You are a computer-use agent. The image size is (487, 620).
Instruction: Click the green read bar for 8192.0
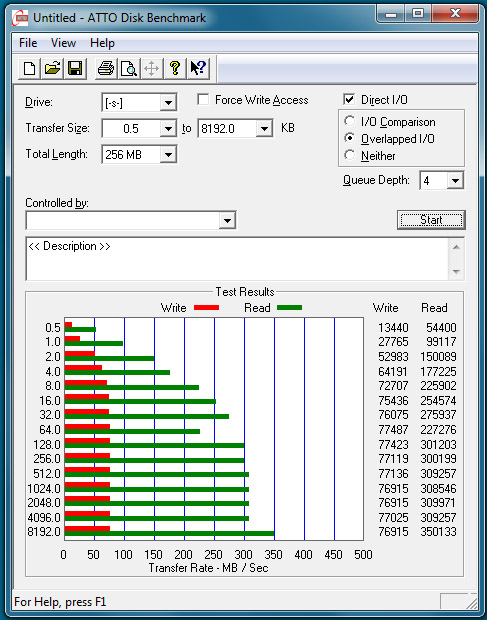170,533
